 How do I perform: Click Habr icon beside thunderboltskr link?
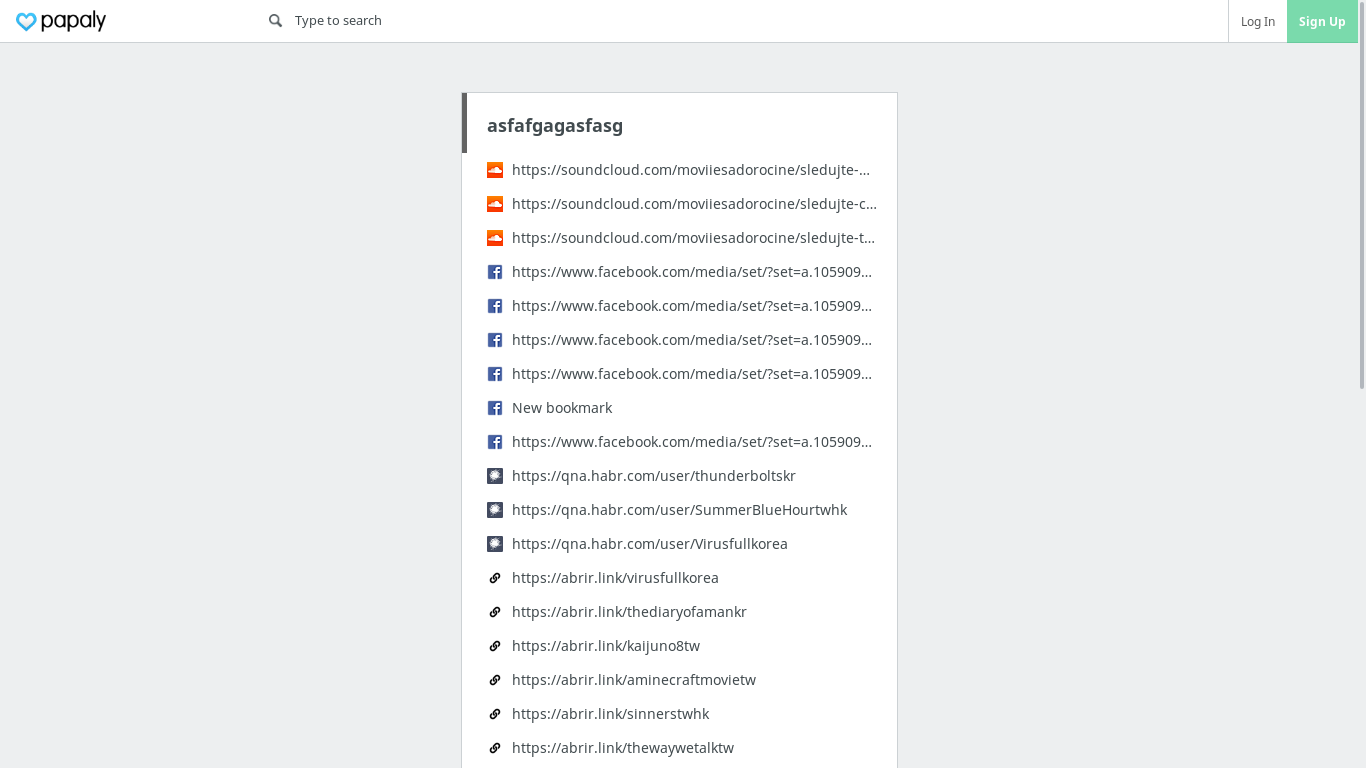pyautogui.click(x=495, y=476)
